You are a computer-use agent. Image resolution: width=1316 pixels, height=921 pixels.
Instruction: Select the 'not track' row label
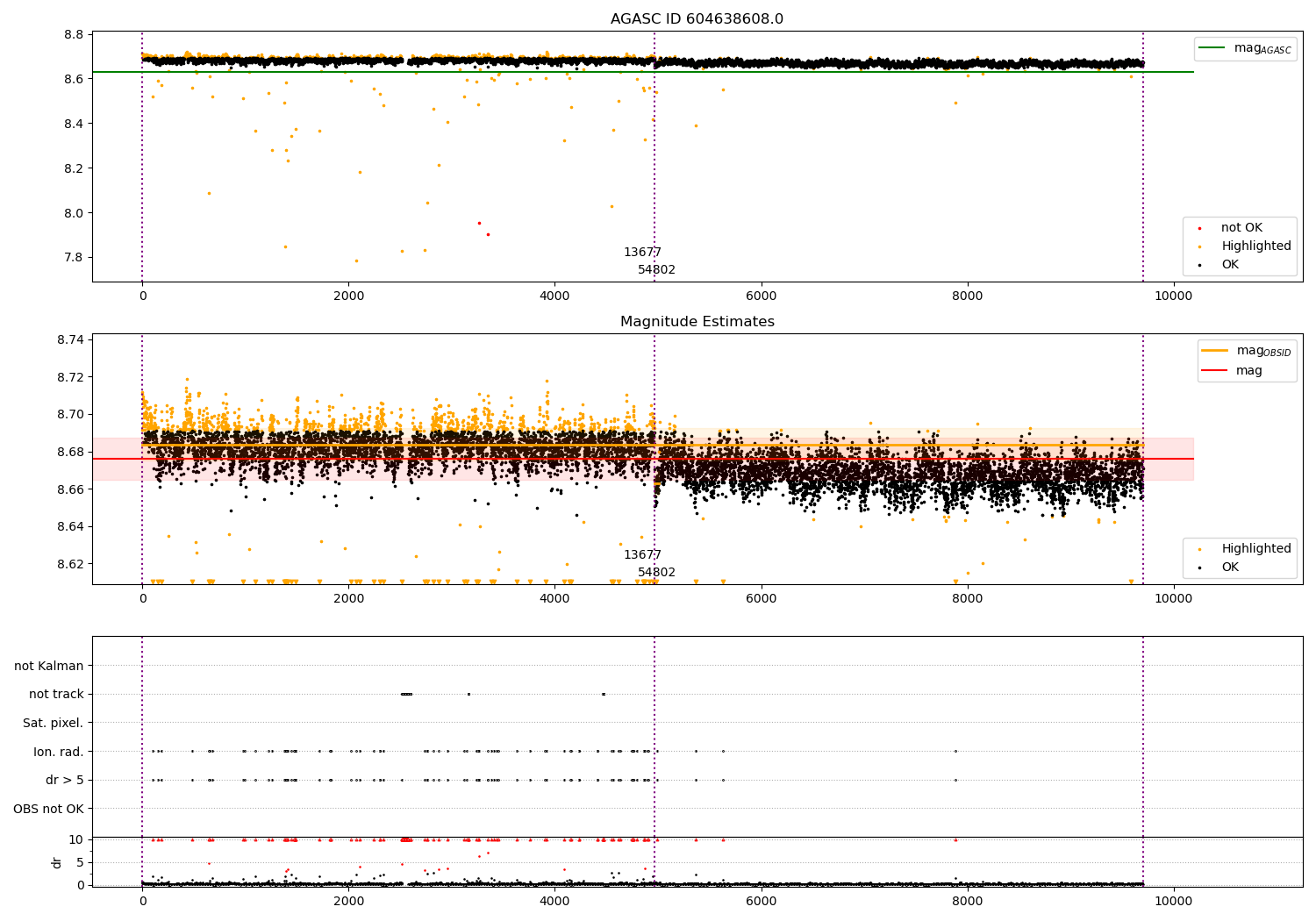click(56, 695)
